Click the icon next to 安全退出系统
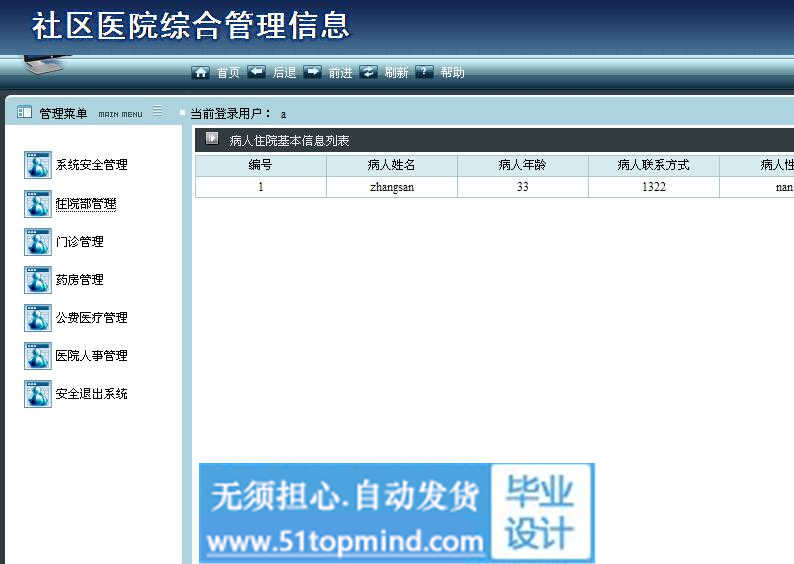794x564 pixels. (x=38, y=394)
